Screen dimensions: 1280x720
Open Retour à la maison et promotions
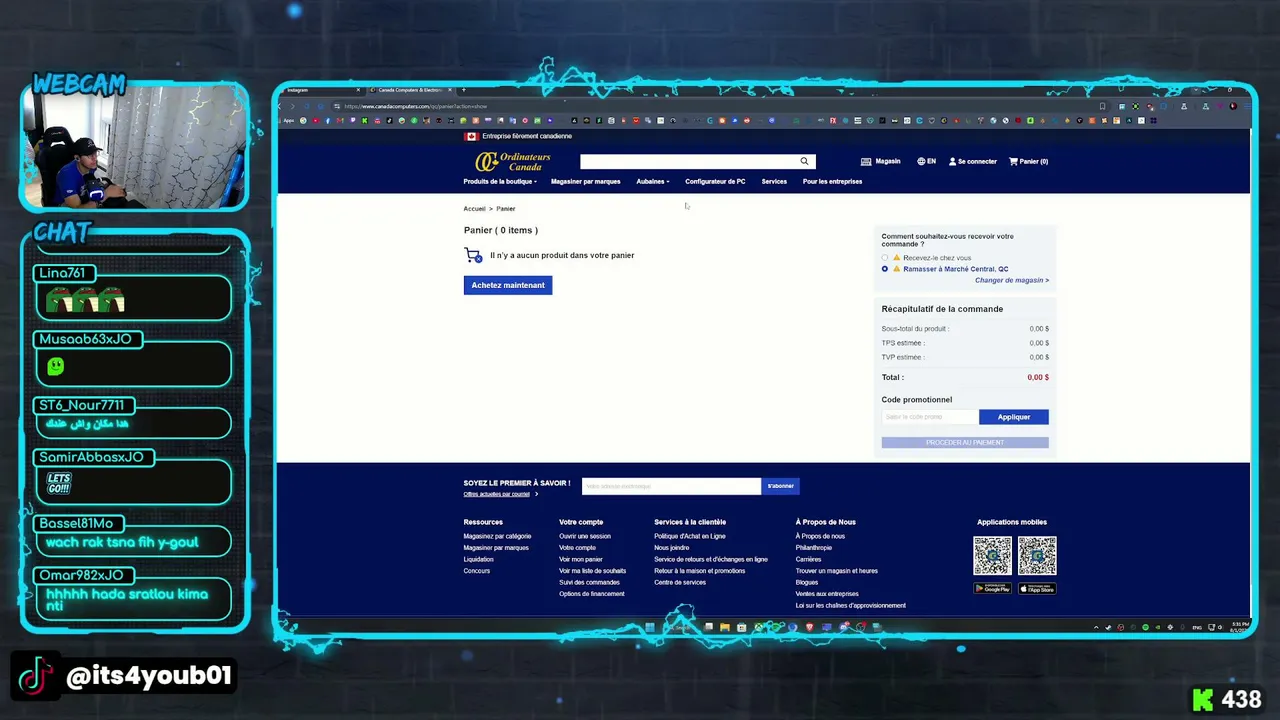click(x=700, y=571)
